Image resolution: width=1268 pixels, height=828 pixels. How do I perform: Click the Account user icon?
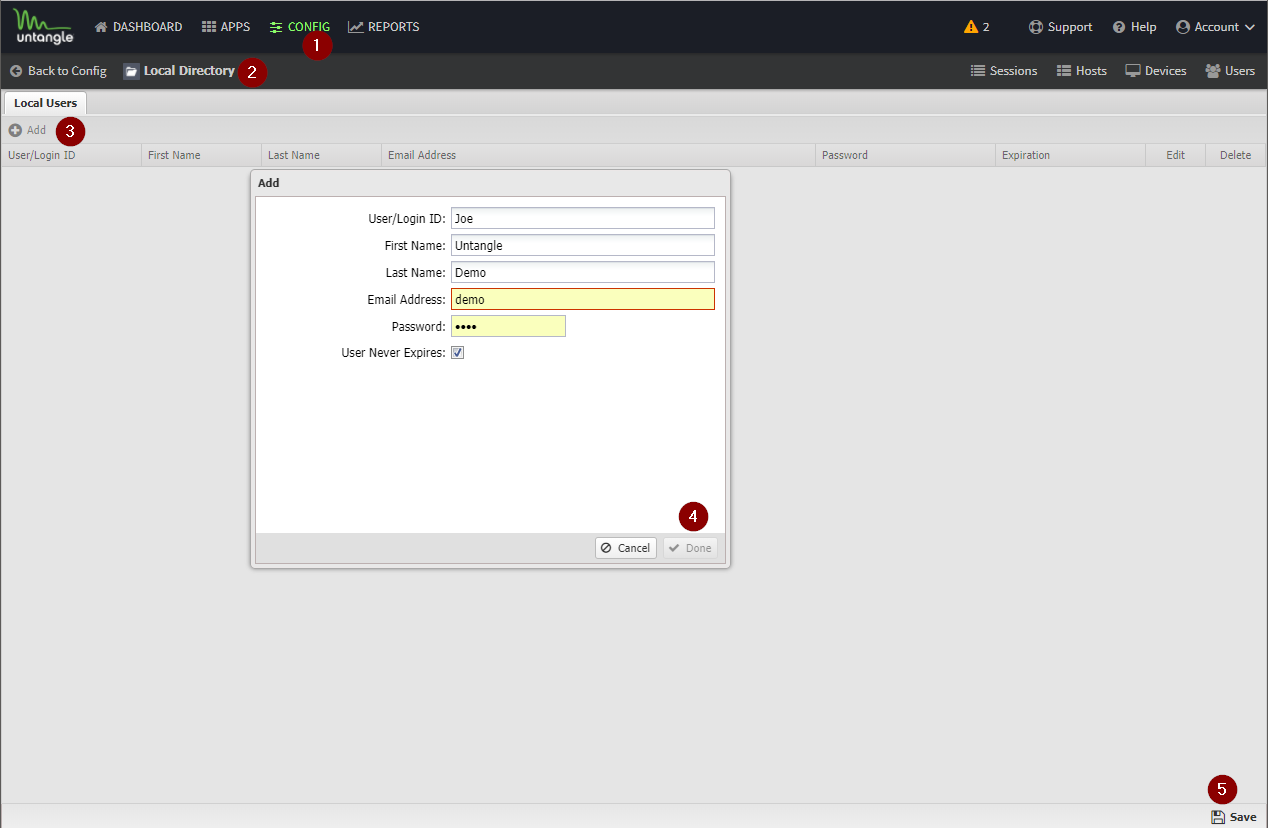coord(1183,27)
